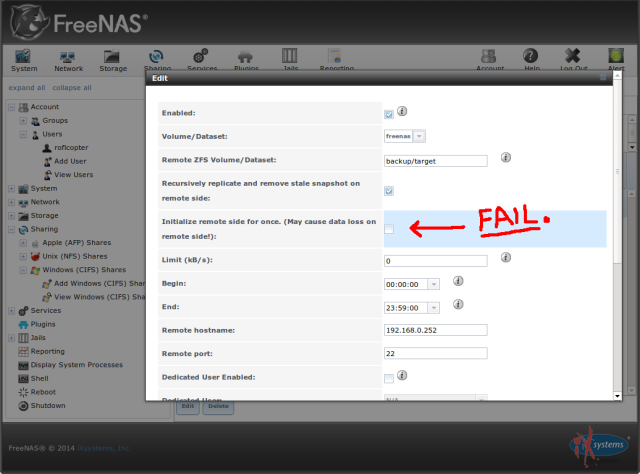The height and width of the screenshot is (474, 640).
Task: Click the expand all link
Action: [x=27, y=88]
